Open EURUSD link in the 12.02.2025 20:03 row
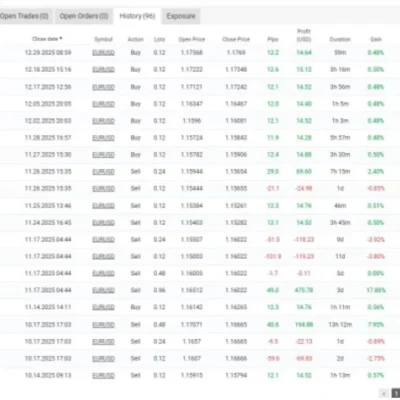 [x=103, y=121]
